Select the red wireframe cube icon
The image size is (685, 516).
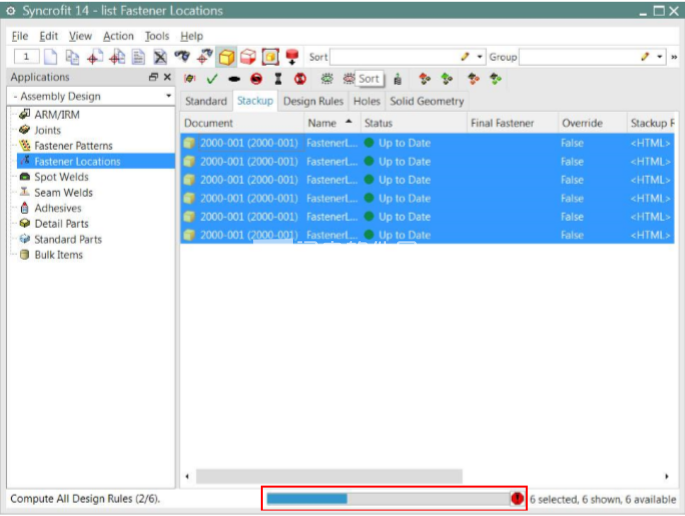(x=248, y=57)
